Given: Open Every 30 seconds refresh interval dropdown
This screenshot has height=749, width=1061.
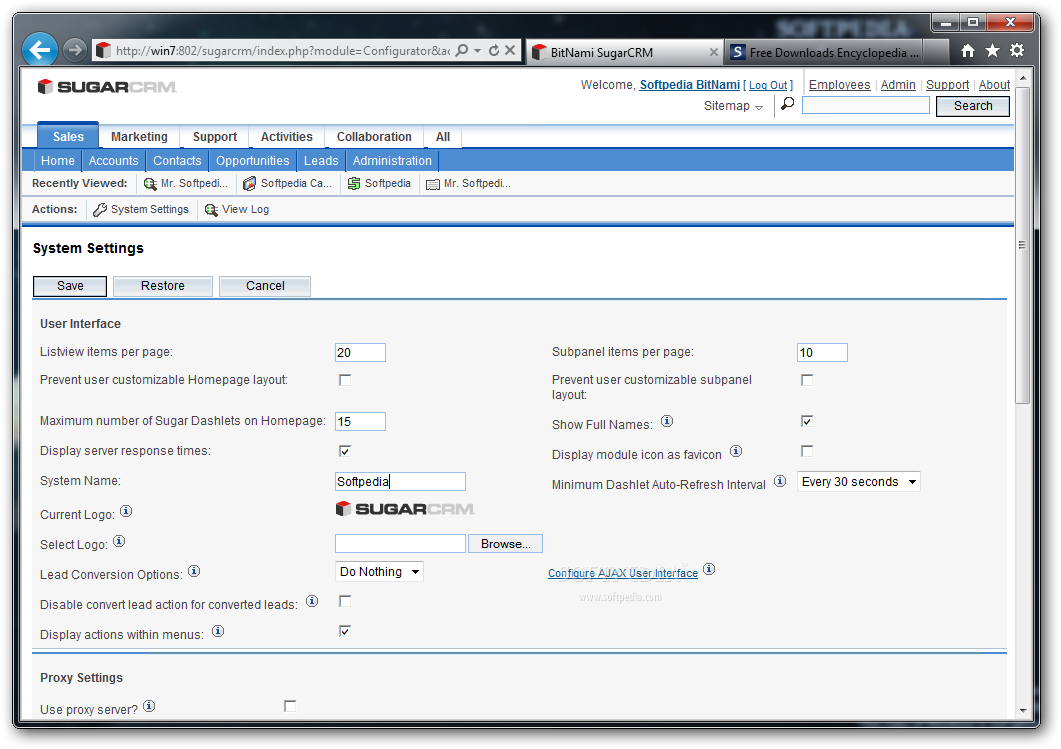Looking at the screenshot, I should click(858, 482).
